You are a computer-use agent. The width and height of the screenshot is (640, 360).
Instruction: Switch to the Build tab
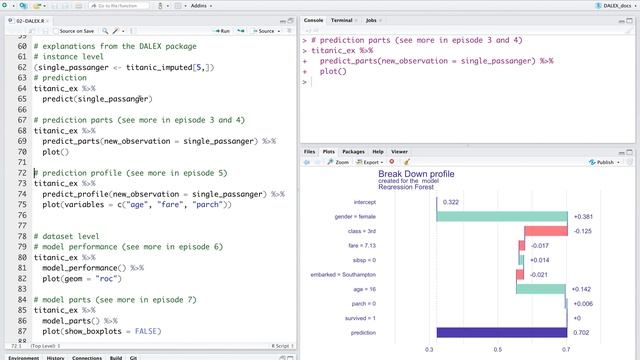tap(116, 358)
